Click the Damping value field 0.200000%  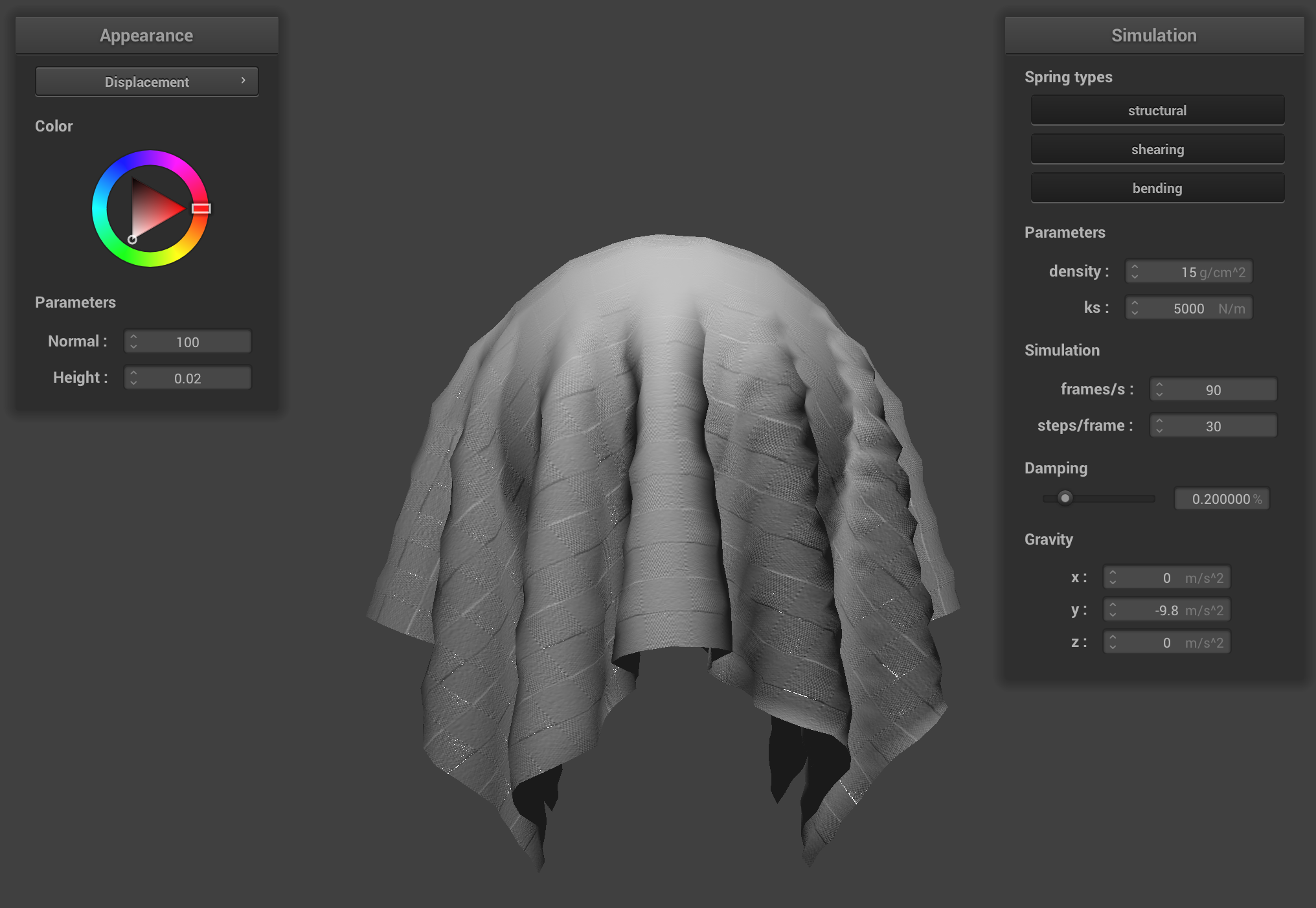[x=1222, y=499]
